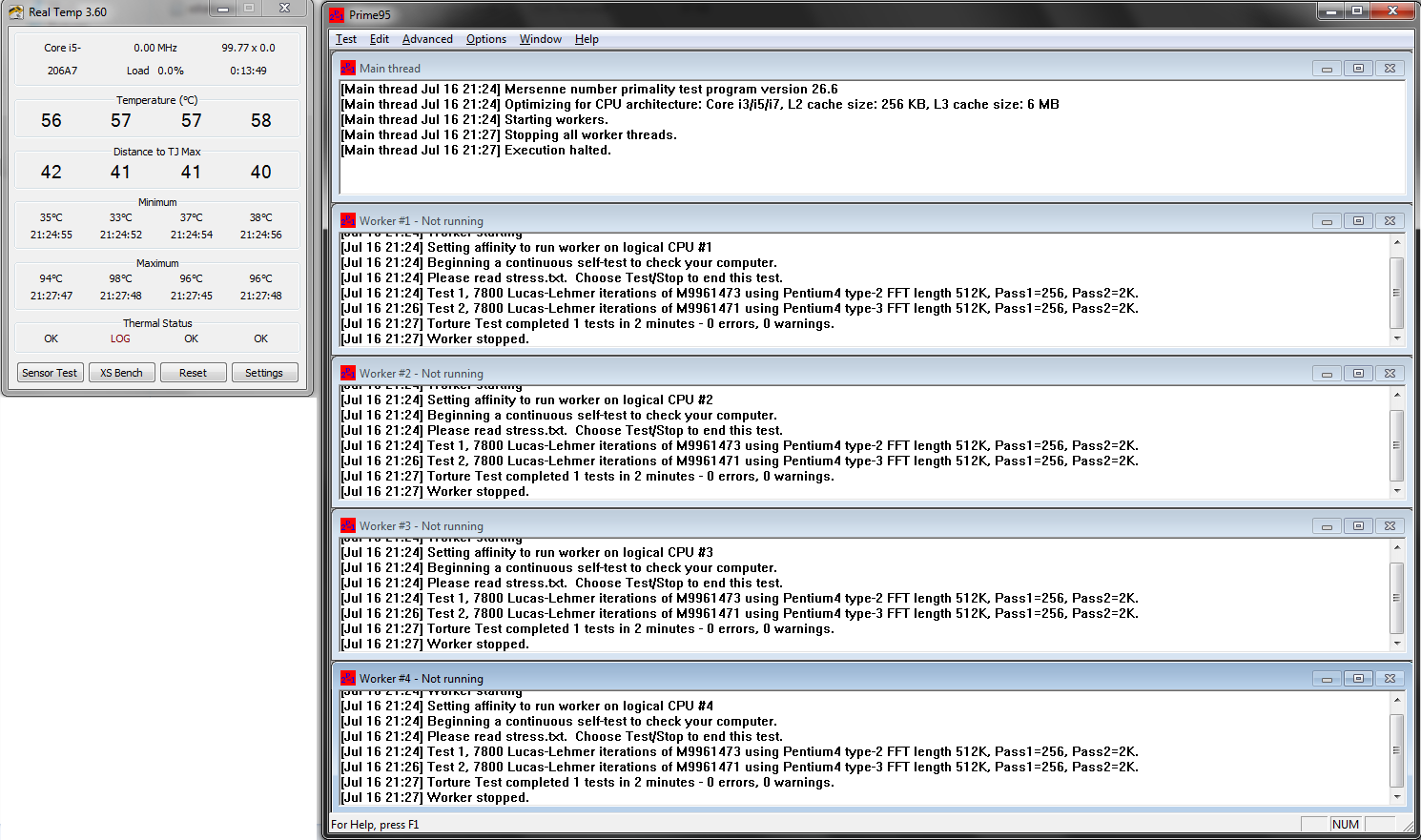The width and height of the screenshot is (1421, 840).
Task: Maximize the Worker #4 child window
Action: pyautogui.click(x=1358, y=679)
